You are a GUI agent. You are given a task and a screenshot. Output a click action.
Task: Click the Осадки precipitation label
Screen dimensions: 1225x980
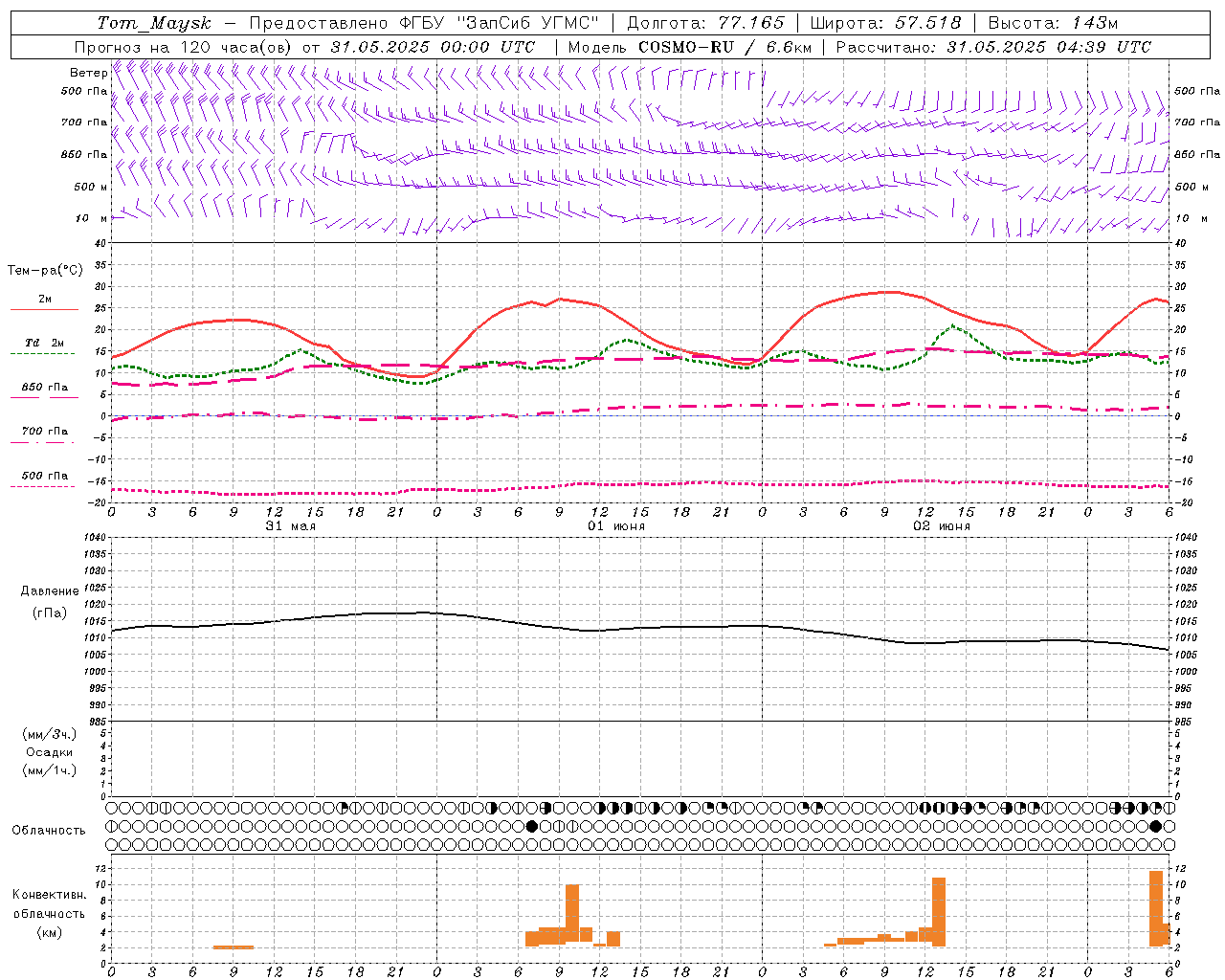tap(49, 752)
